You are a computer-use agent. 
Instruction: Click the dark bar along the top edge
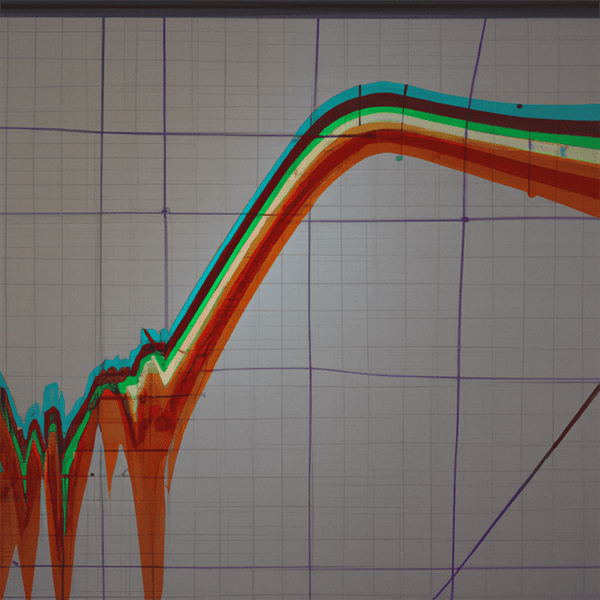300,6
